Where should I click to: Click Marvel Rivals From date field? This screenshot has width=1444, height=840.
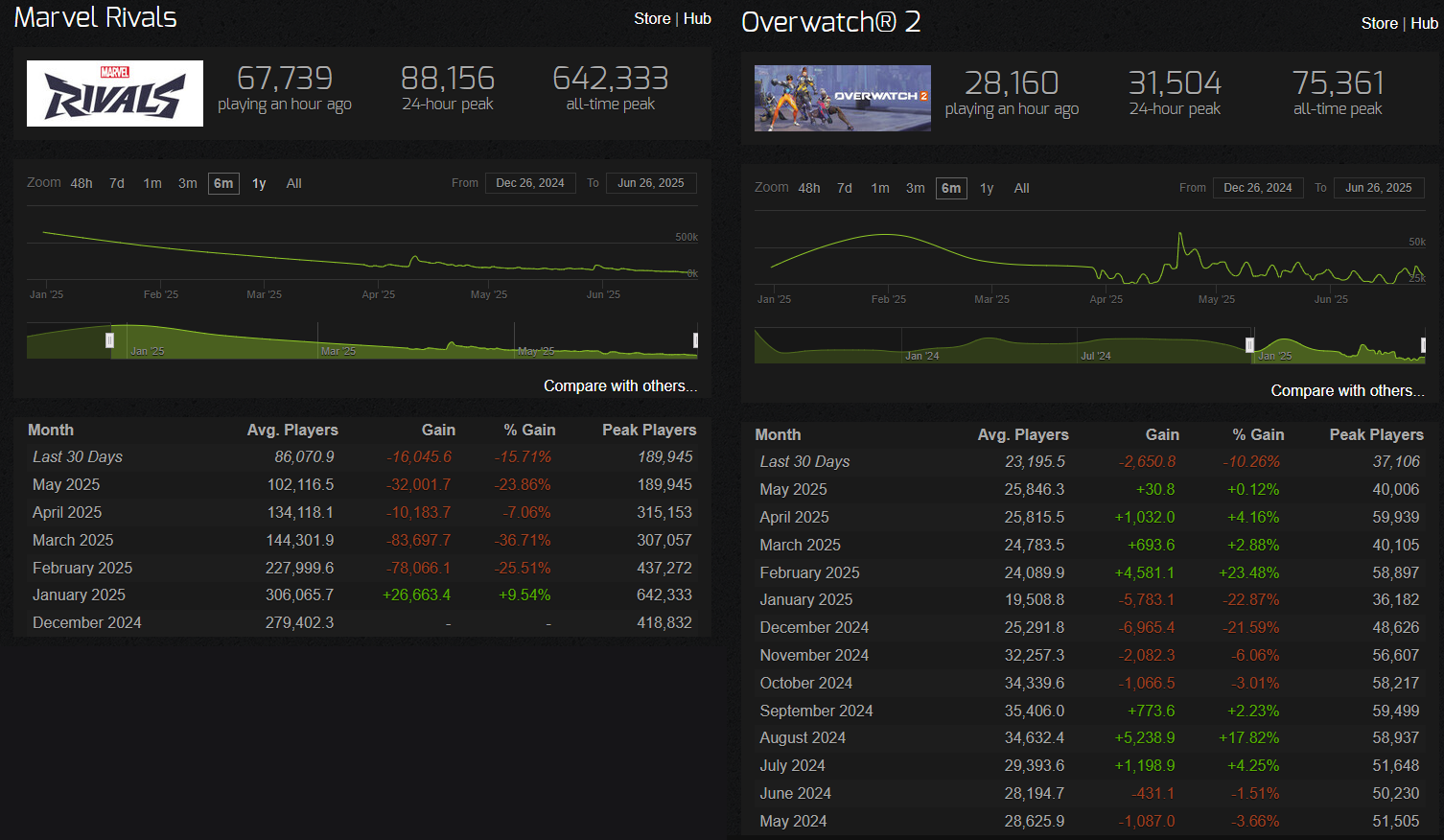coord(530,183)
